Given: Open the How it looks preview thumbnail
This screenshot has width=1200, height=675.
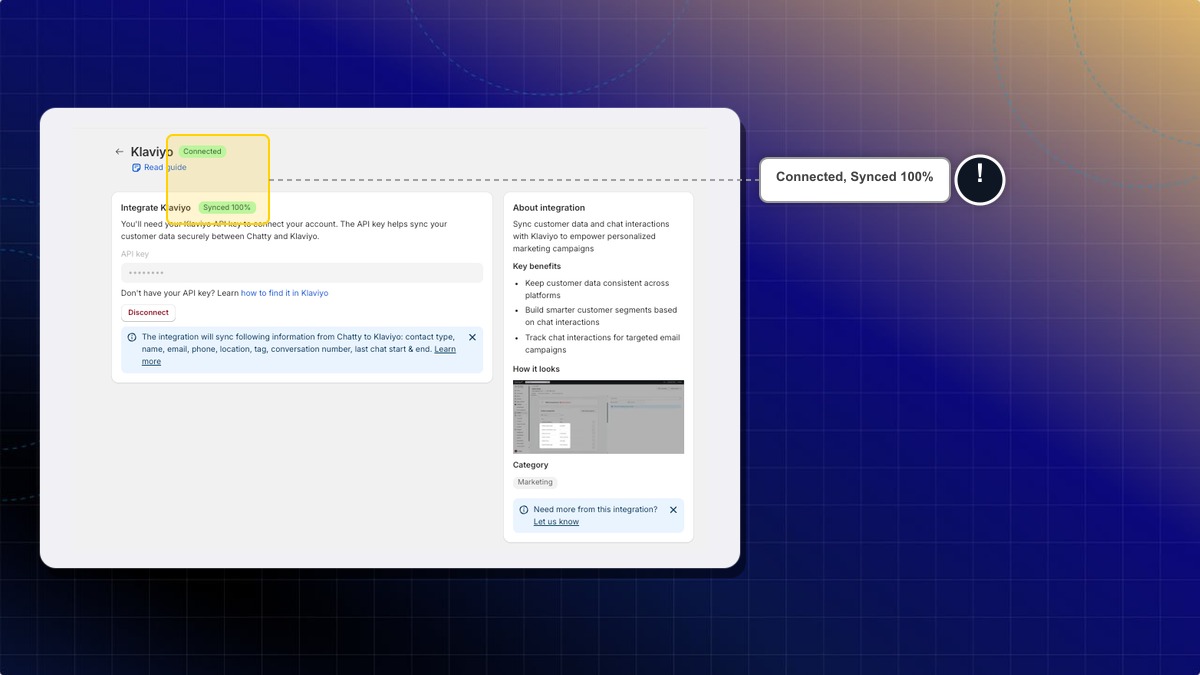Looking at the screenshot, I should [x=598, y=417].
